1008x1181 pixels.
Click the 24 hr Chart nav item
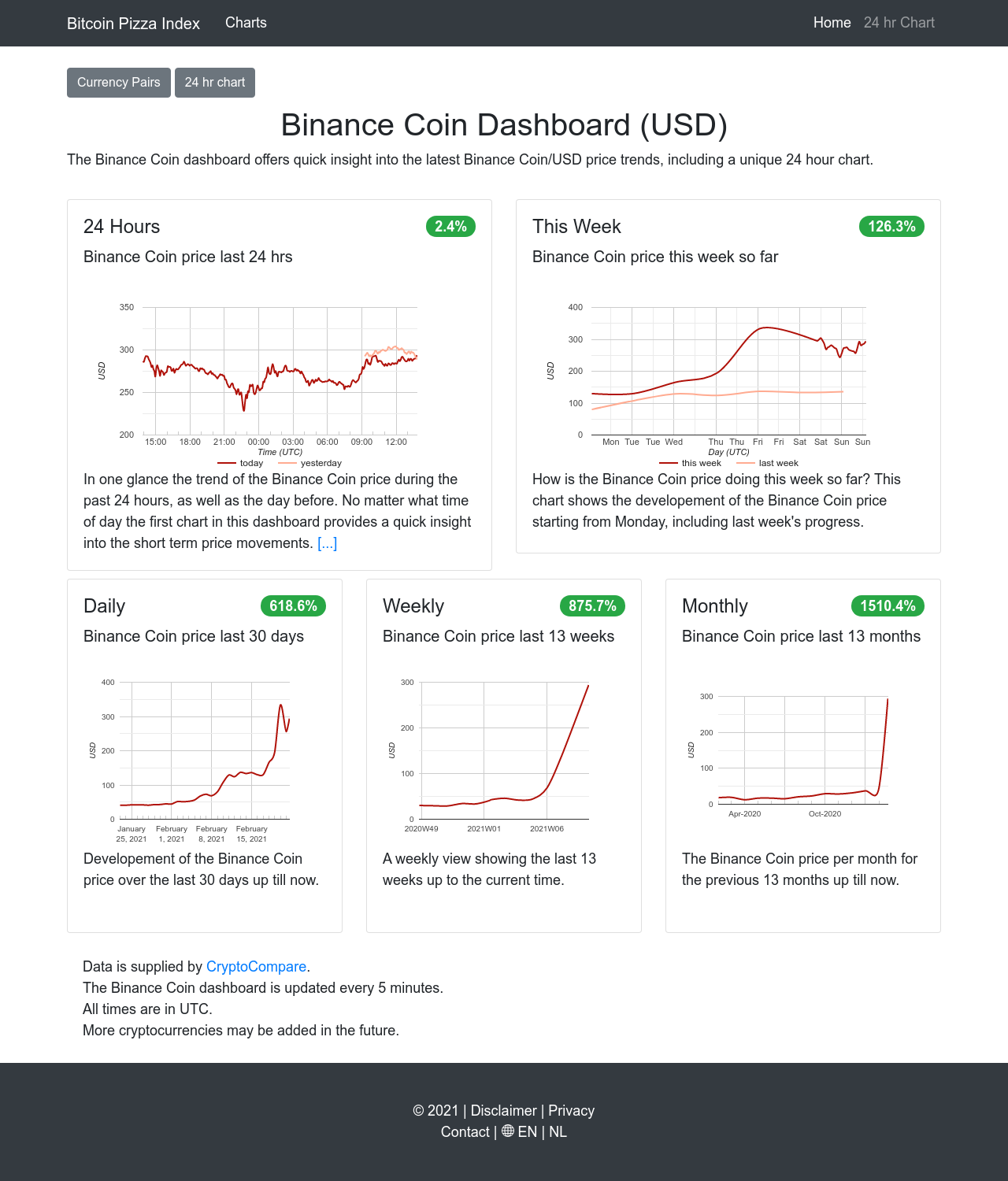pos(899,23)
